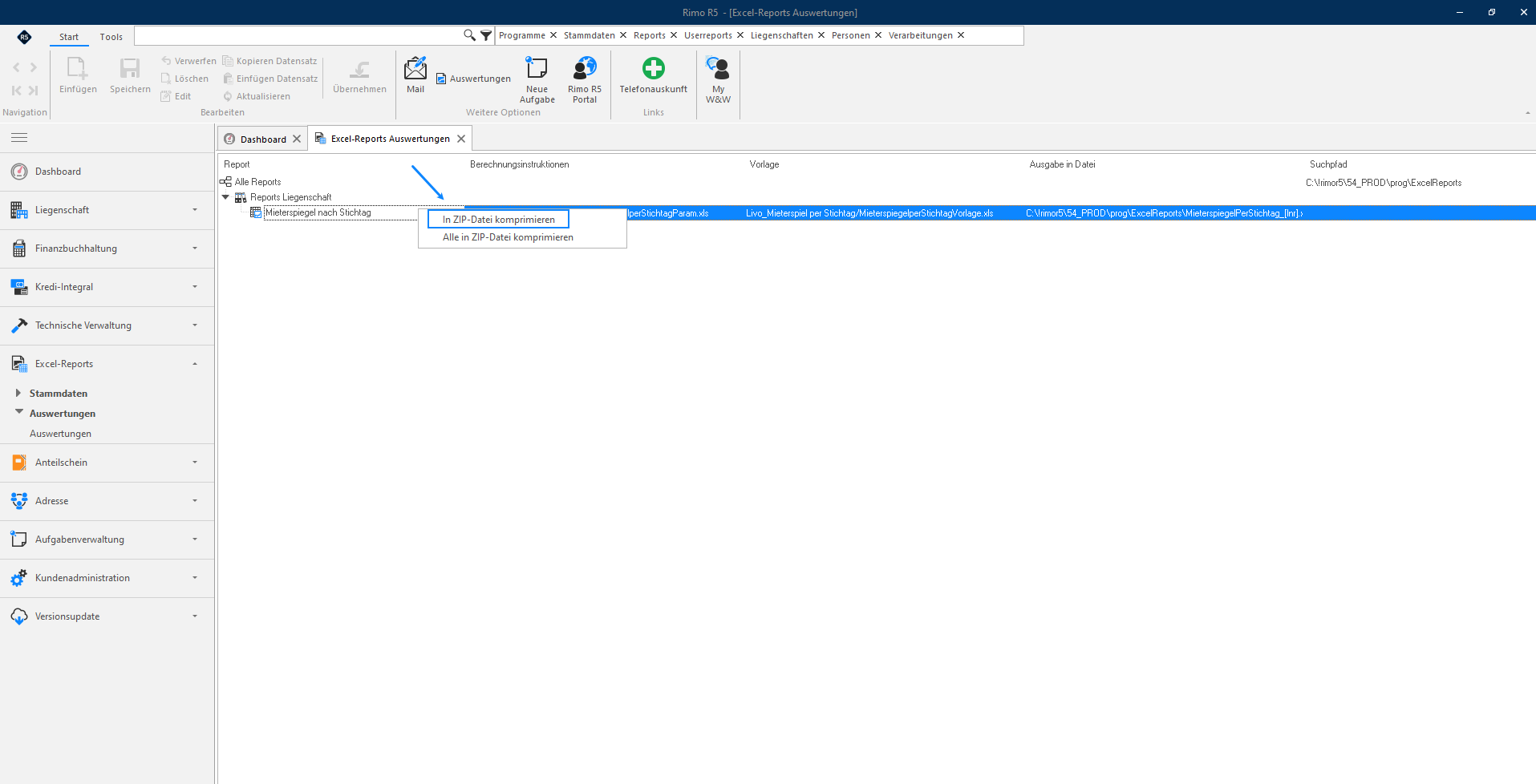The height and width of the screenshot is (784, 1536).
Task: Go to next record arrow
Action: coord(34,67)
